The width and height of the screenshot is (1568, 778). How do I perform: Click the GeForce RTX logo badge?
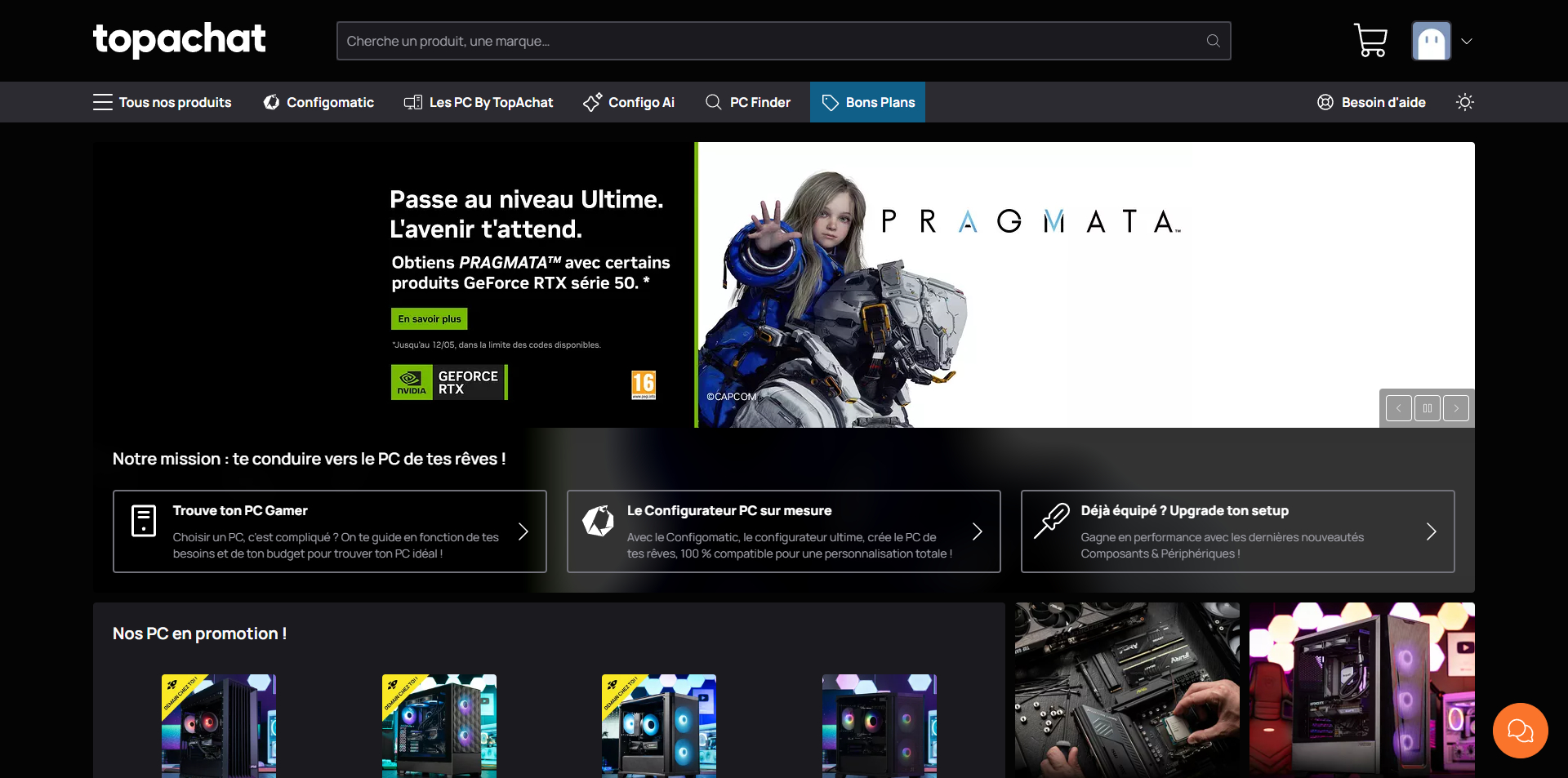click(x=449, y=382)
